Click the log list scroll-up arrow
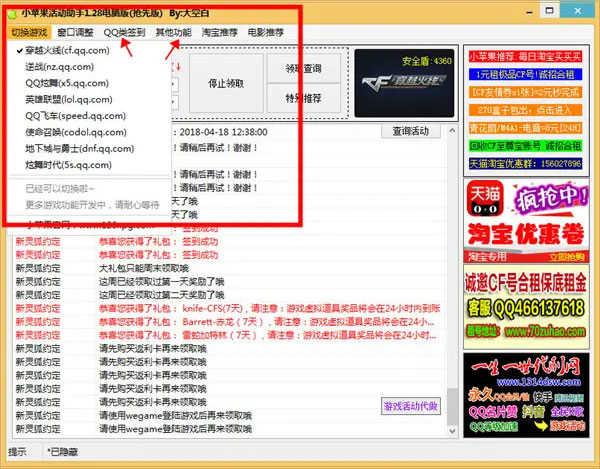The image size is (600, 469). [452, 131]
